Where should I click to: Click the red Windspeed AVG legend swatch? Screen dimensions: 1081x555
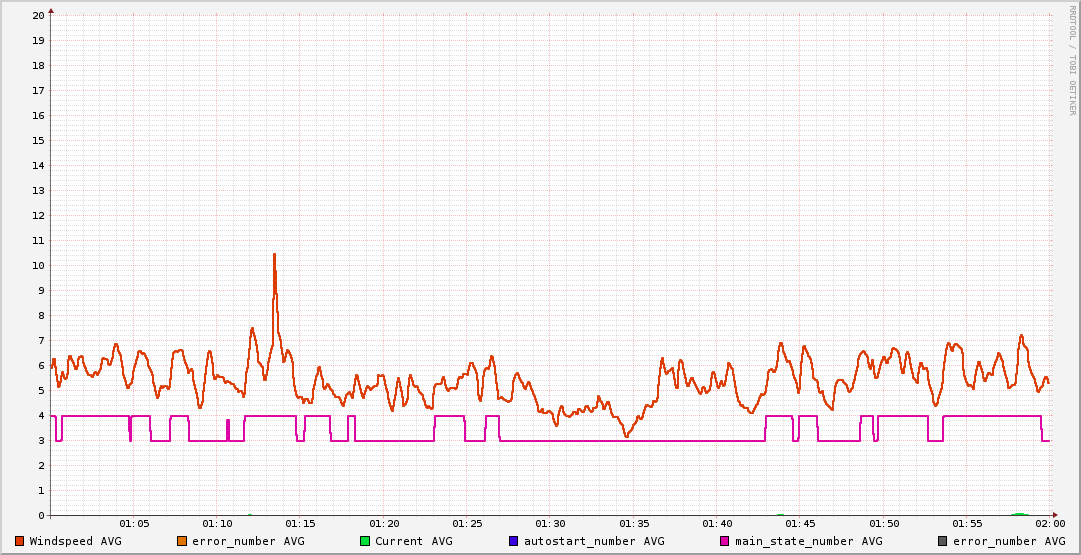19,541
